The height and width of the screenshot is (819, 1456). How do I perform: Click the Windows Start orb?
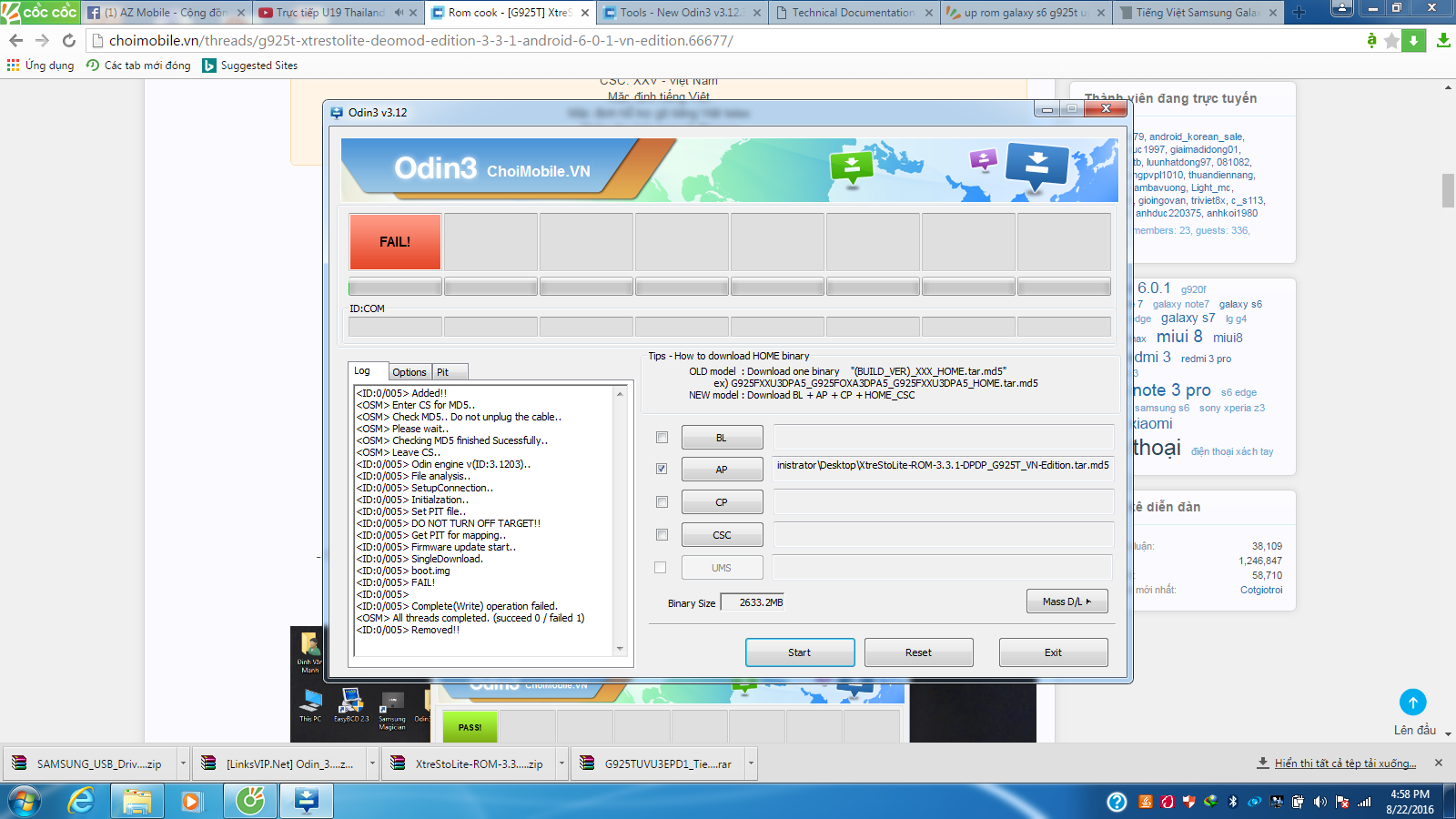coord(25,801)
